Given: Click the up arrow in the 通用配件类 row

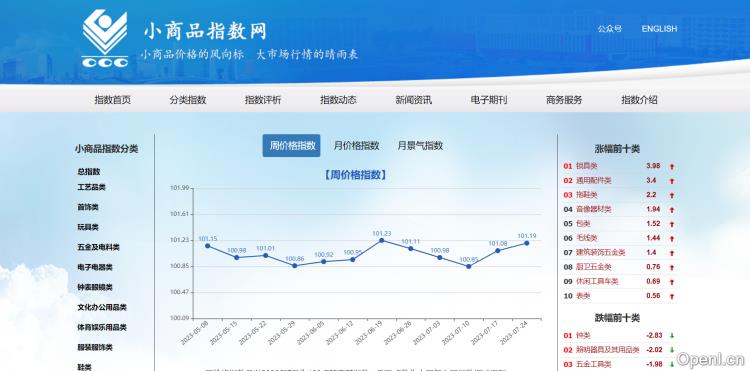Looking at the screenshot, I should coord(672,181).
